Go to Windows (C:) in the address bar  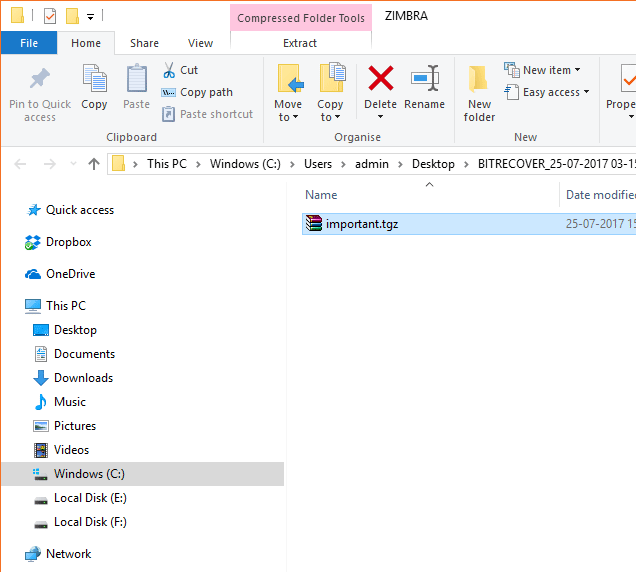tap(245, 164)
